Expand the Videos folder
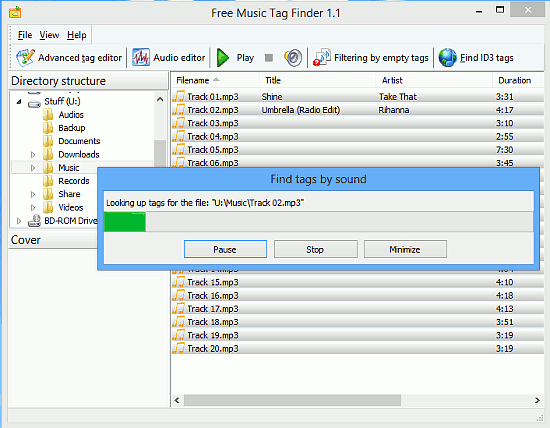The height and width of the screenshot is (428, 550). click(x=33, y=207)
